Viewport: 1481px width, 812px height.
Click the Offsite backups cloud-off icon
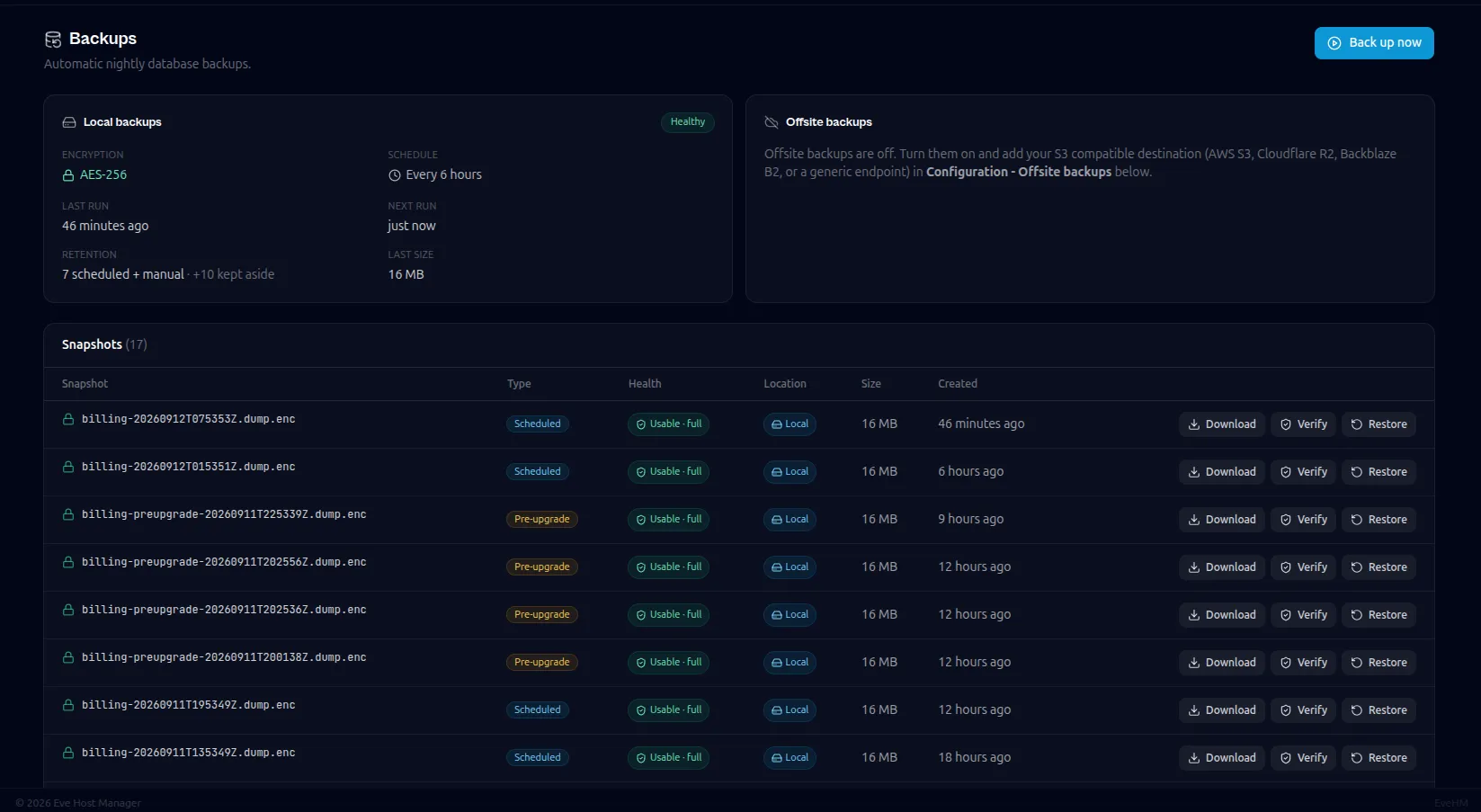tap(771, 122)
